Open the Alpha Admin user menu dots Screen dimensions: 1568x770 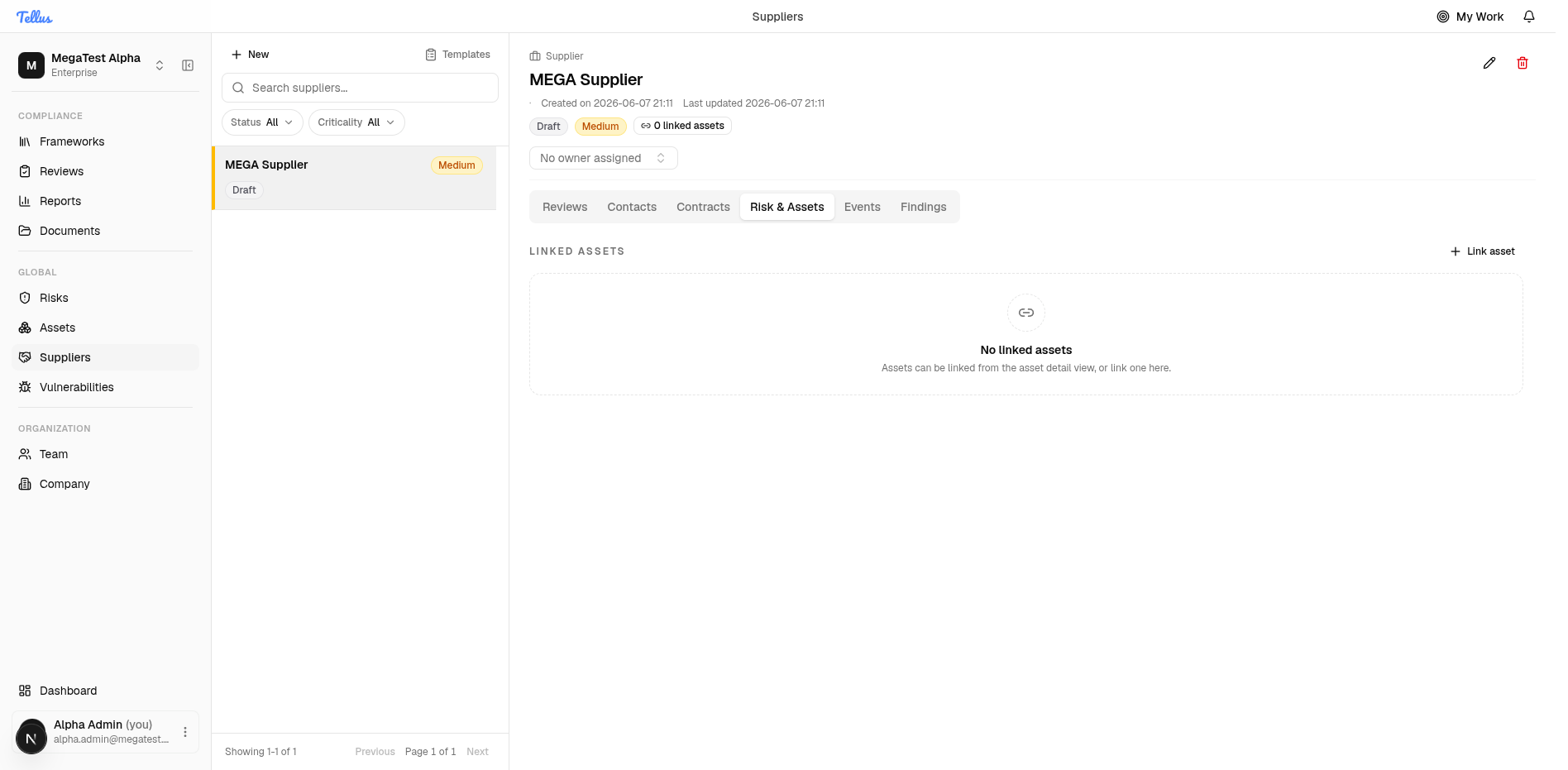185,732
